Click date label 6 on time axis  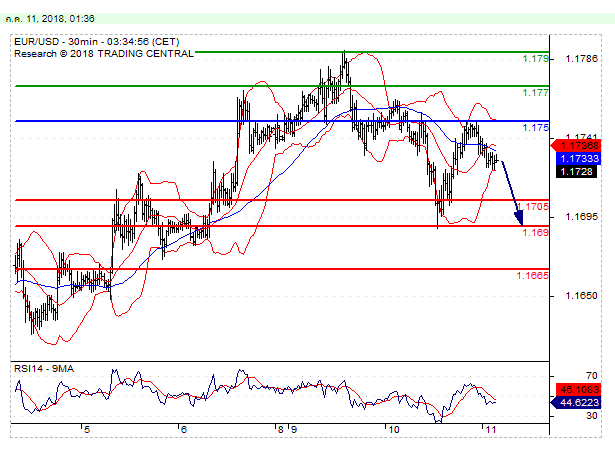coord(184,430)
